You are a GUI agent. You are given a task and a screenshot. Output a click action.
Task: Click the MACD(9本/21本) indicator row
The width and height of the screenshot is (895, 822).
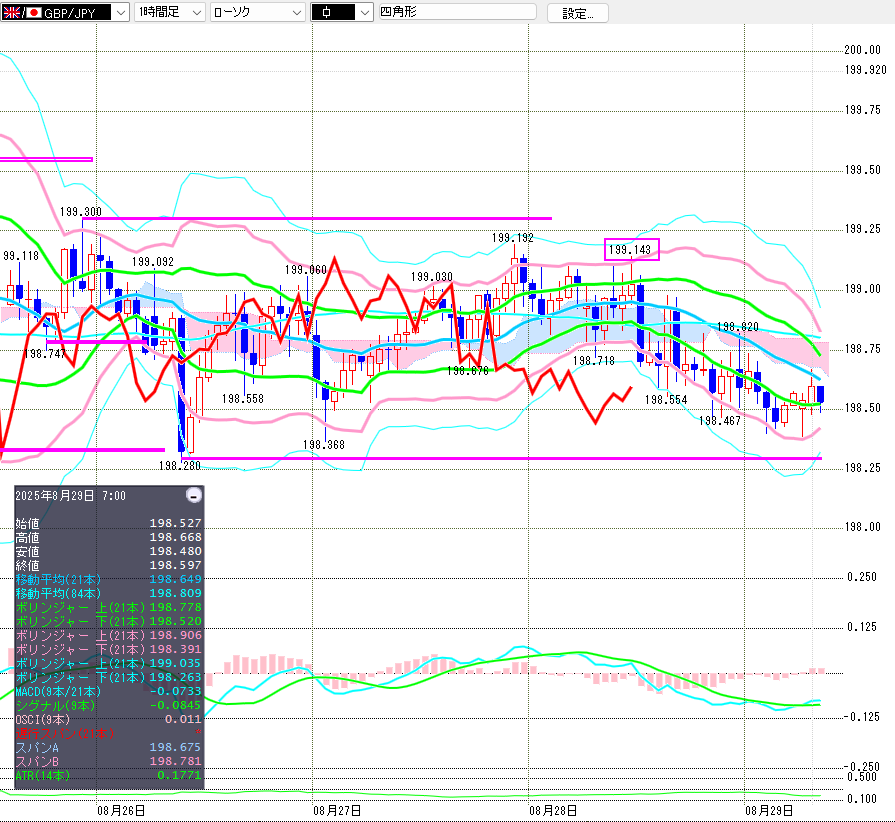108,691
